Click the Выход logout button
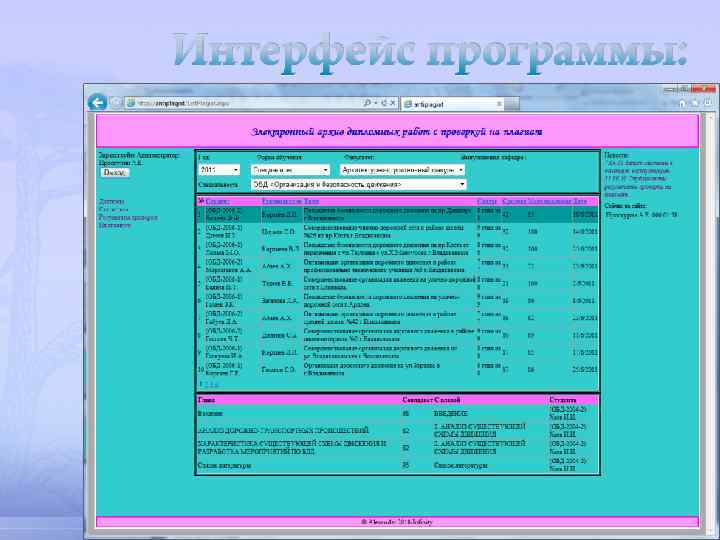 point(115,173)
